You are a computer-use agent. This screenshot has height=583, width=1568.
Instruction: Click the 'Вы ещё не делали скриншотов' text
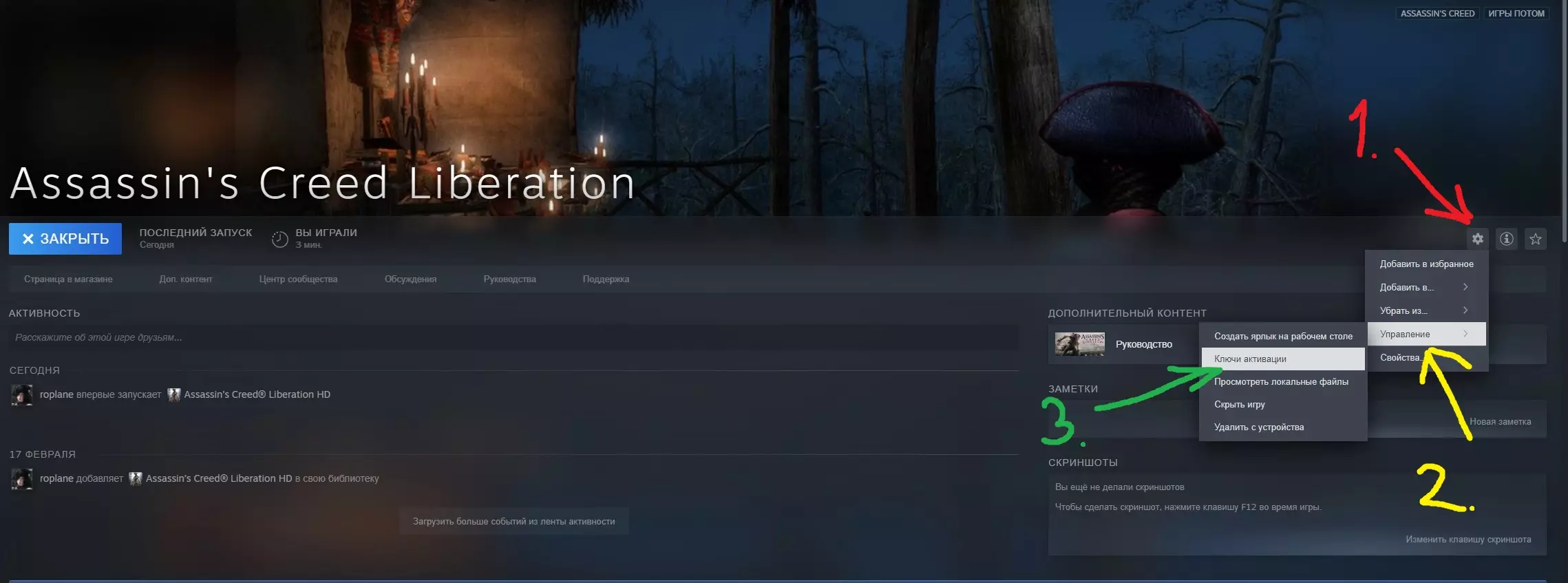pyautogui.click(x=1120, y=487)
